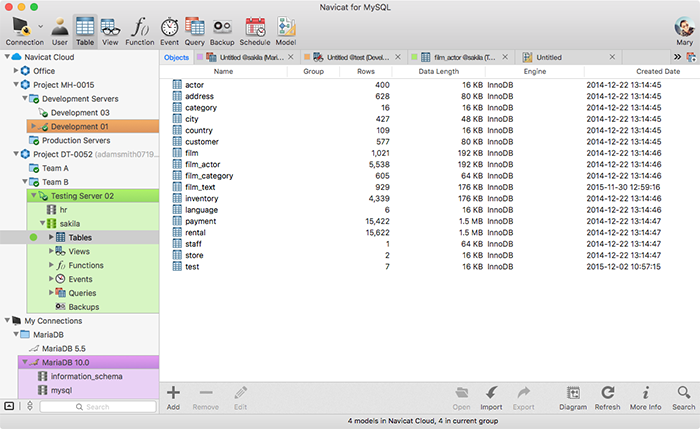Click the Schedule toolbar icon
Screen dimensions: 700x429
pos(255,30)
